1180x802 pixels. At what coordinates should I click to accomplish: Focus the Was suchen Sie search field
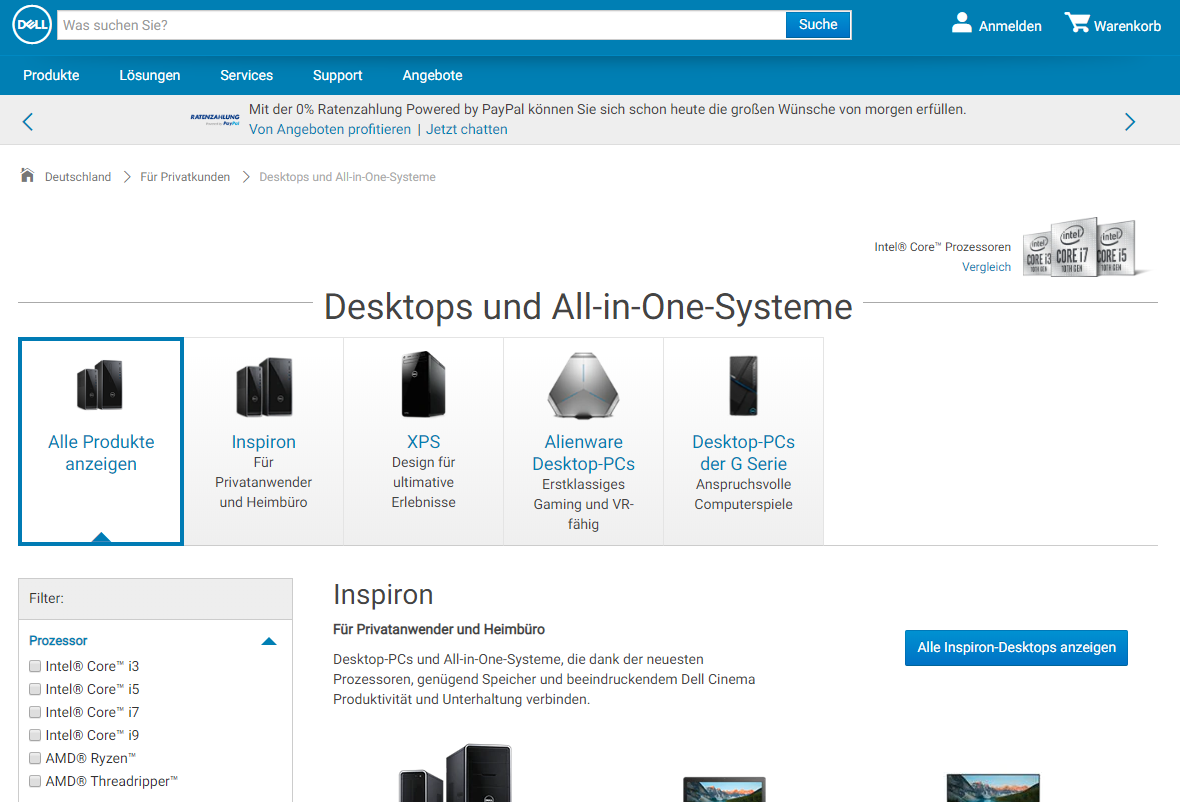pos(421,25)
